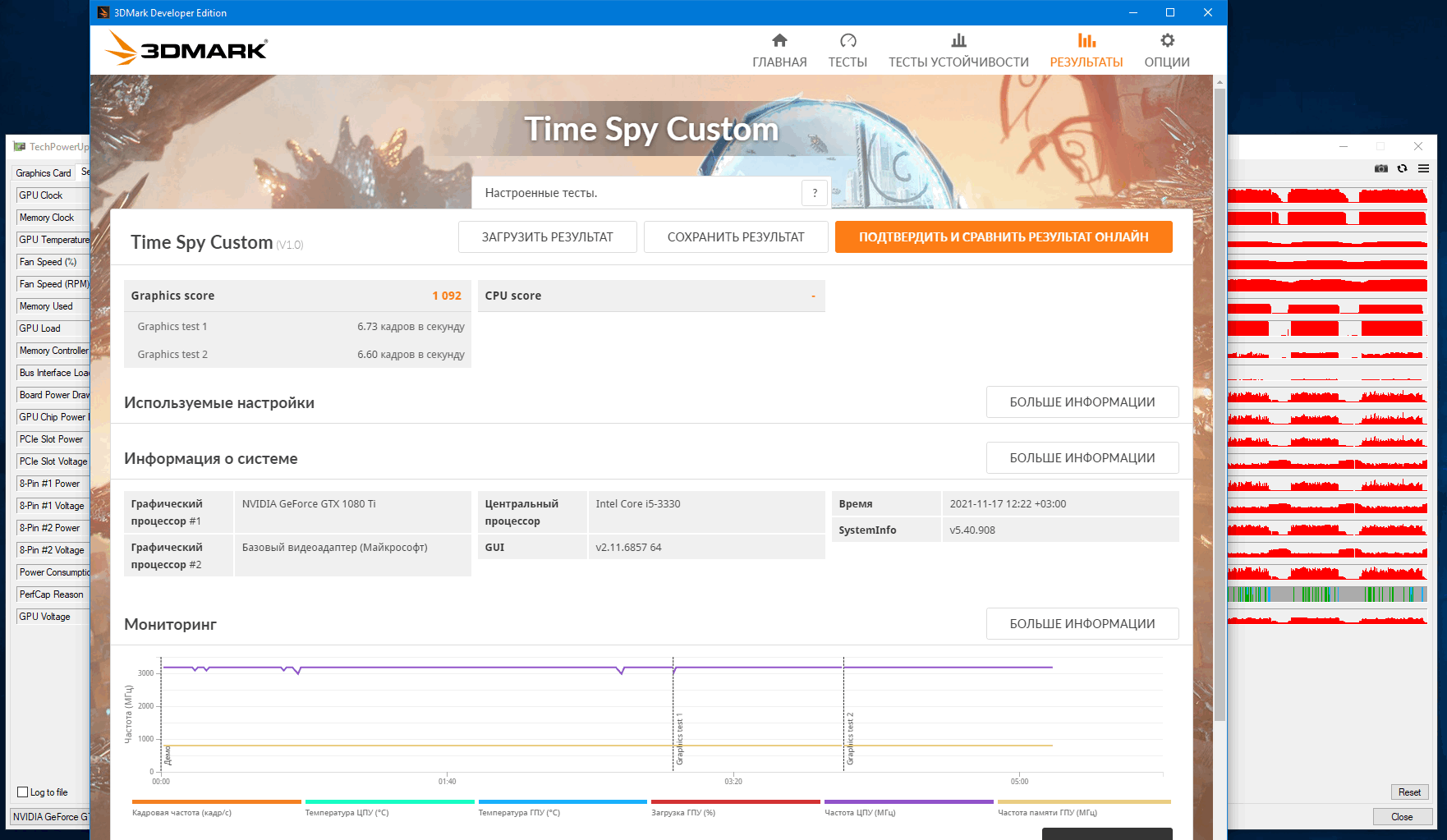Open the ОПЦИИ options tab
The width and height of the screenshot is (1447, 840).
tap(1167, 51)
